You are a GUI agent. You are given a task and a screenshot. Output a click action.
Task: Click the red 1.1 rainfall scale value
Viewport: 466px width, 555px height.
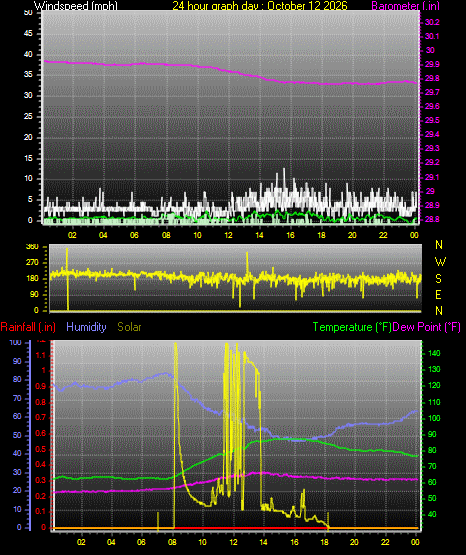[41, 355]
